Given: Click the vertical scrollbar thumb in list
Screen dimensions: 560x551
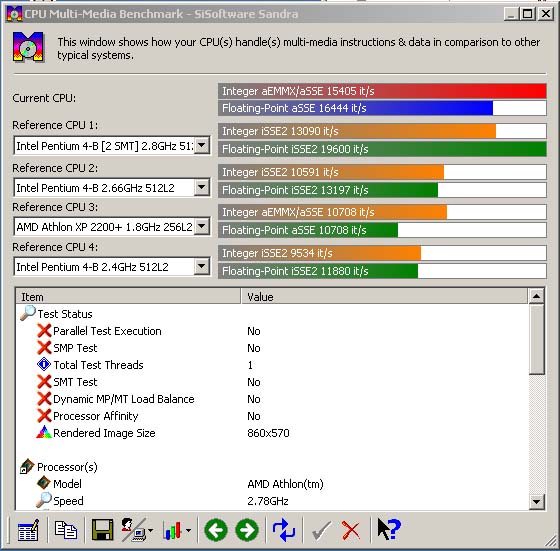Looking at the screenshot, I should (x=536, y=339).
